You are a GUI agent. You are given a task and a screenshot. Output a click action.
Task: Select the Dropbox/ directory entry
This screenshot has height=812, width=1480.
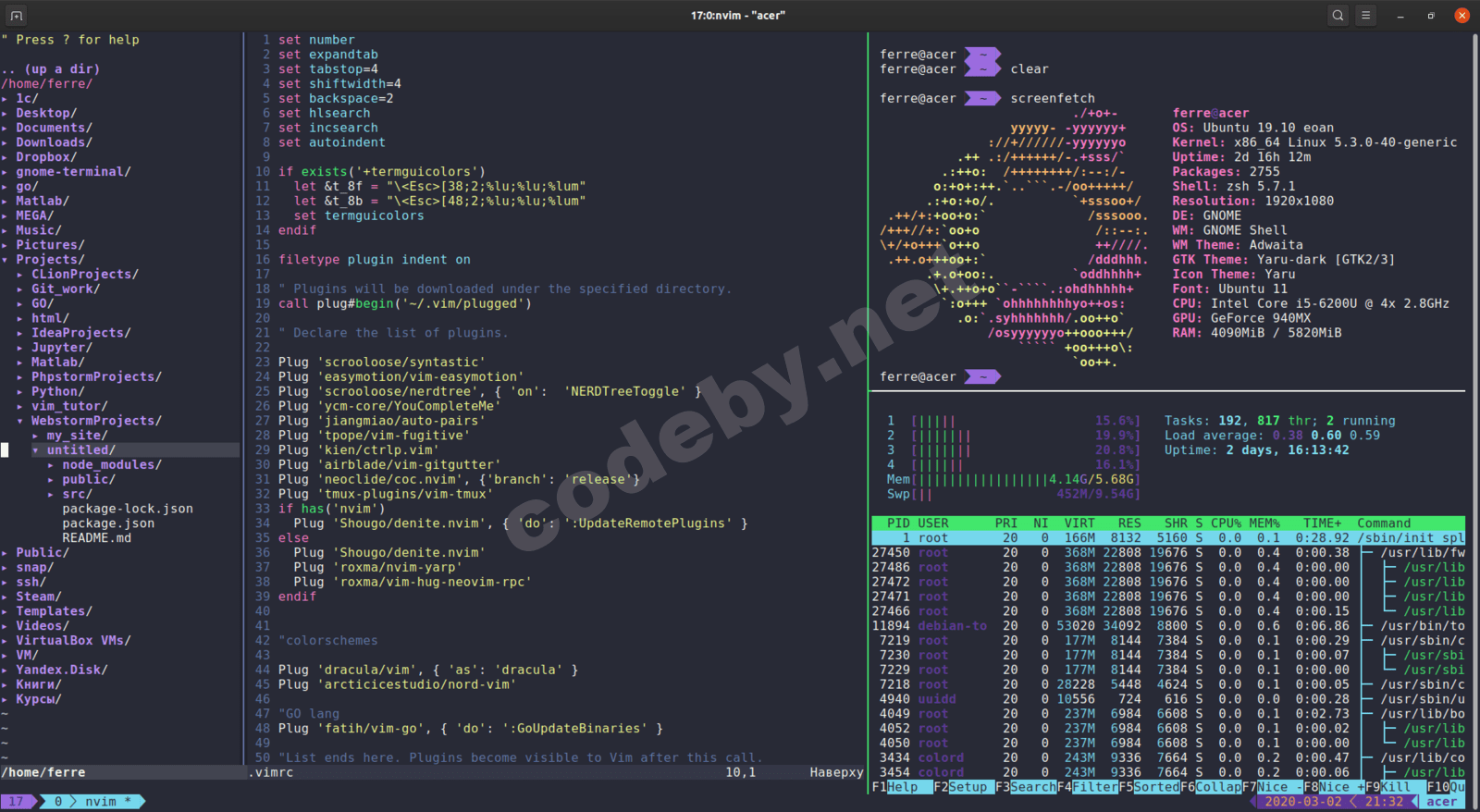point(46,157)
